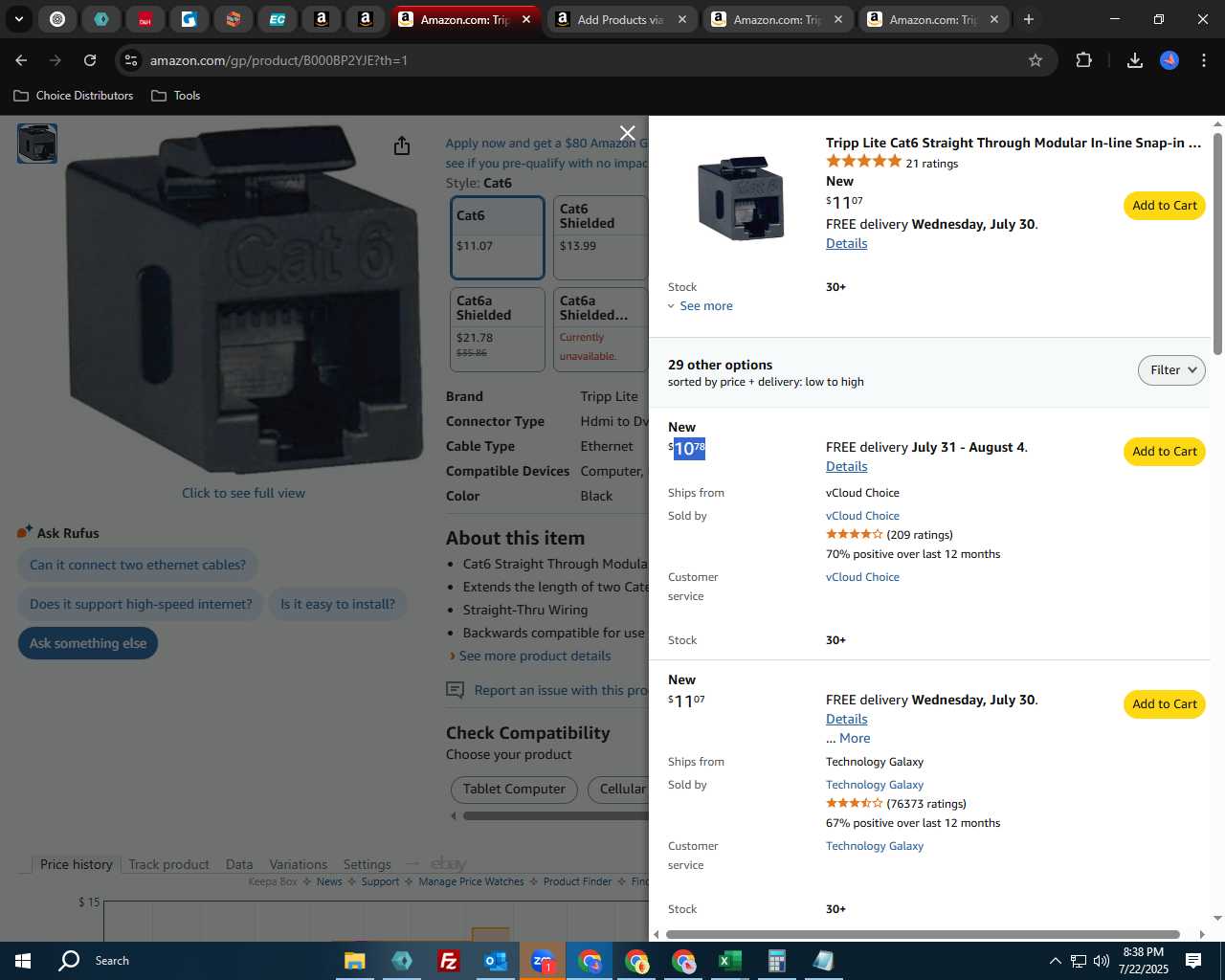The height and width of the screenshot is (980, 1225).
Task: Select the Tablet Computer compatibility chip
Action: (514, 790)
